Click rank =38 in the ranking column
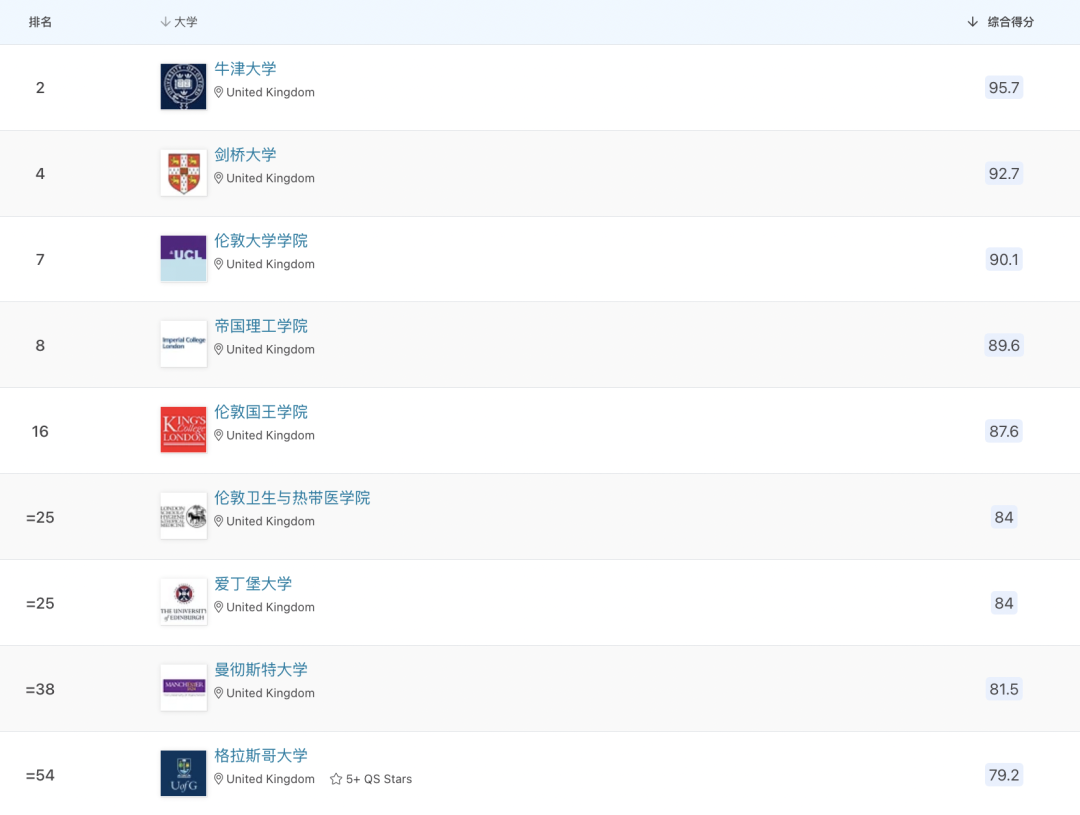 (x=40, y=689)
